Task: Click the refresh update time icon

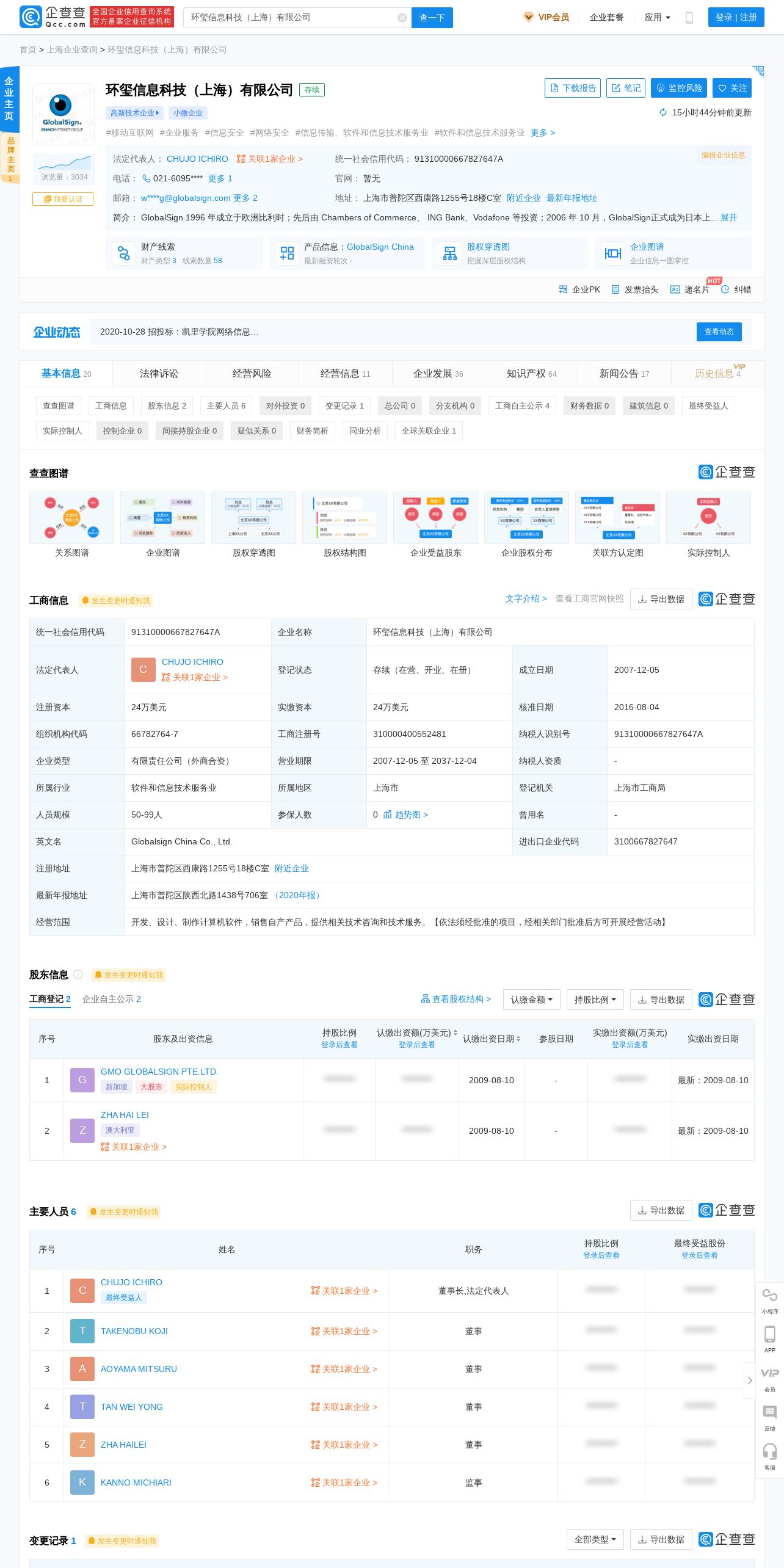Action: click(663, 112)
